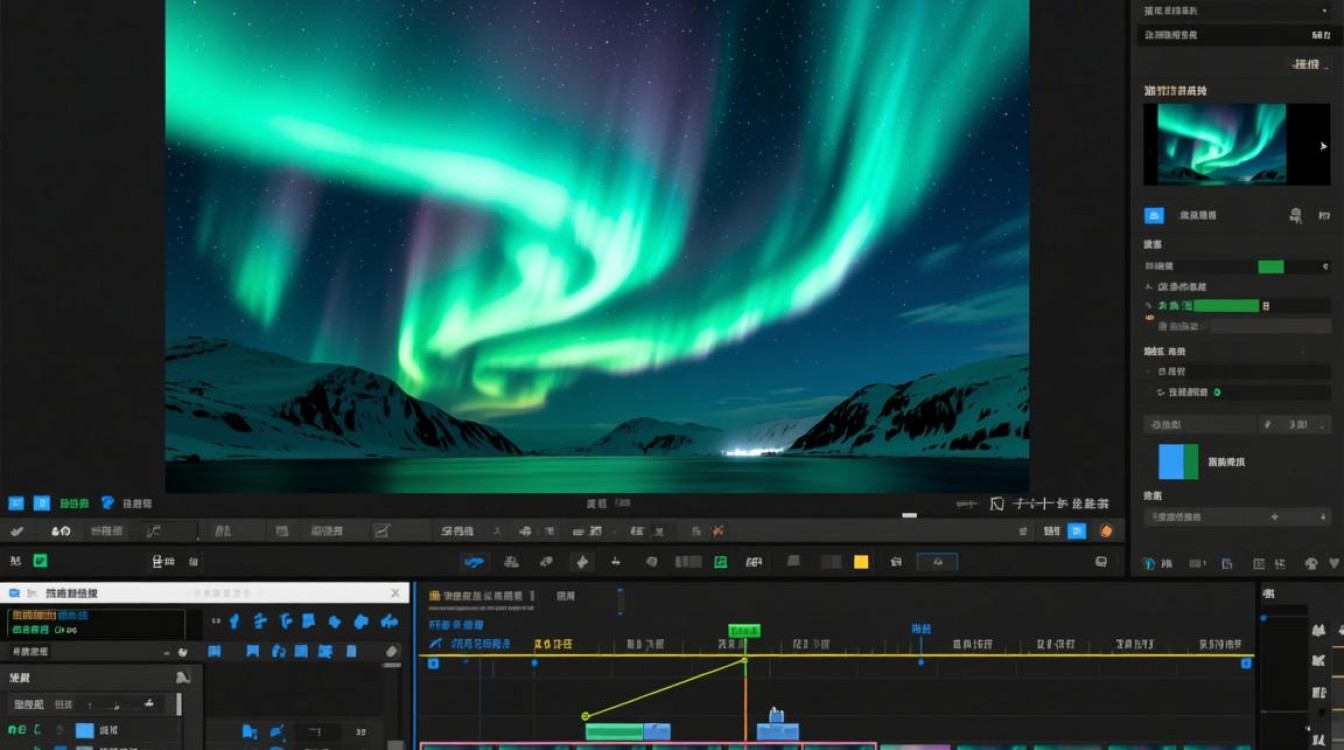Adjust the long green bar in the right panel
The width and height of the screenshot is (1344, 750).
click(x=1226, y=306)
